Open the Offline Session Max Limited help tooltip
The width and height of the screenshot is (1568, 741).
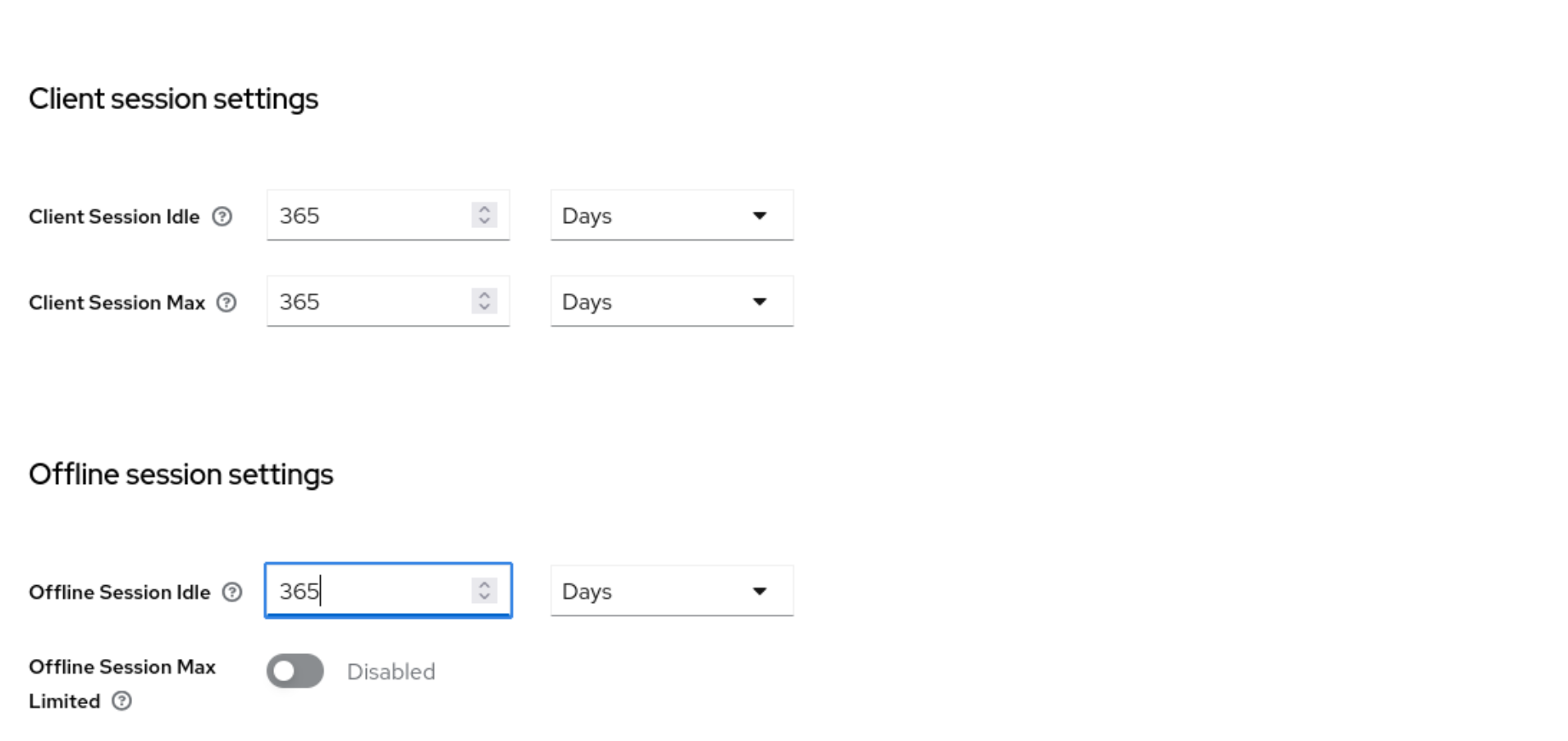(122, 701)
